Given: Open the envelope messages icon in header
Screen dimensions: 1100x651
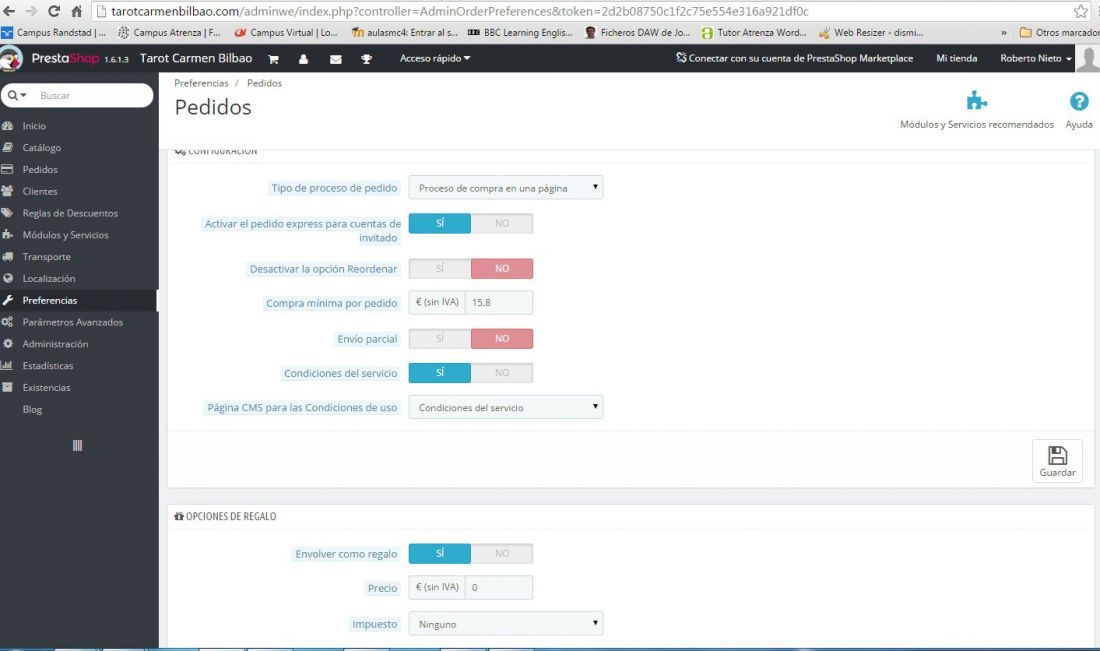Looking at the screenshot, I should (336, 59).
